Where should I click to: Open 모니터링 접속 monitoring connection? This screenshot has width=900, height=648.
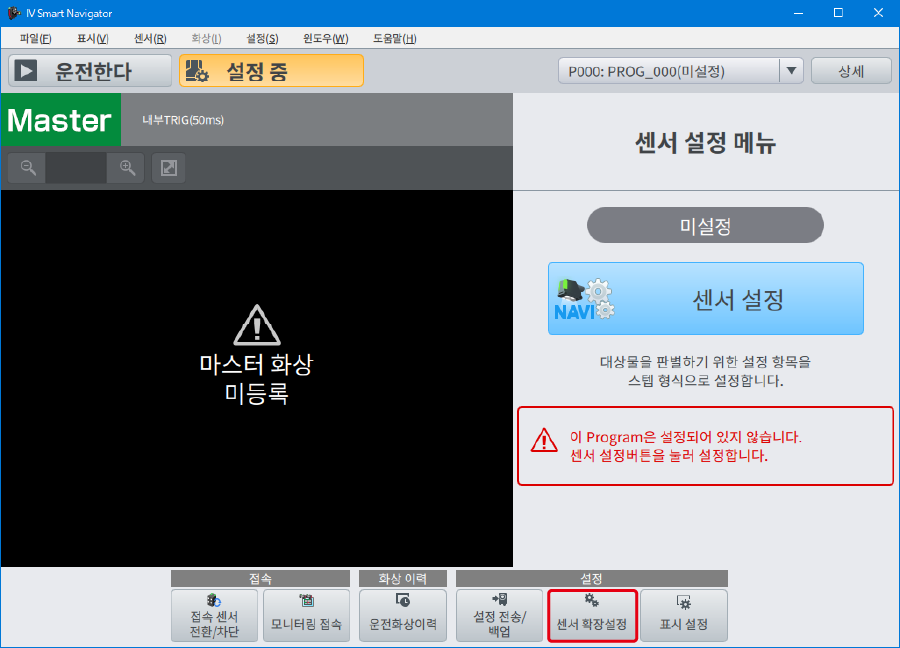[307, 615]
